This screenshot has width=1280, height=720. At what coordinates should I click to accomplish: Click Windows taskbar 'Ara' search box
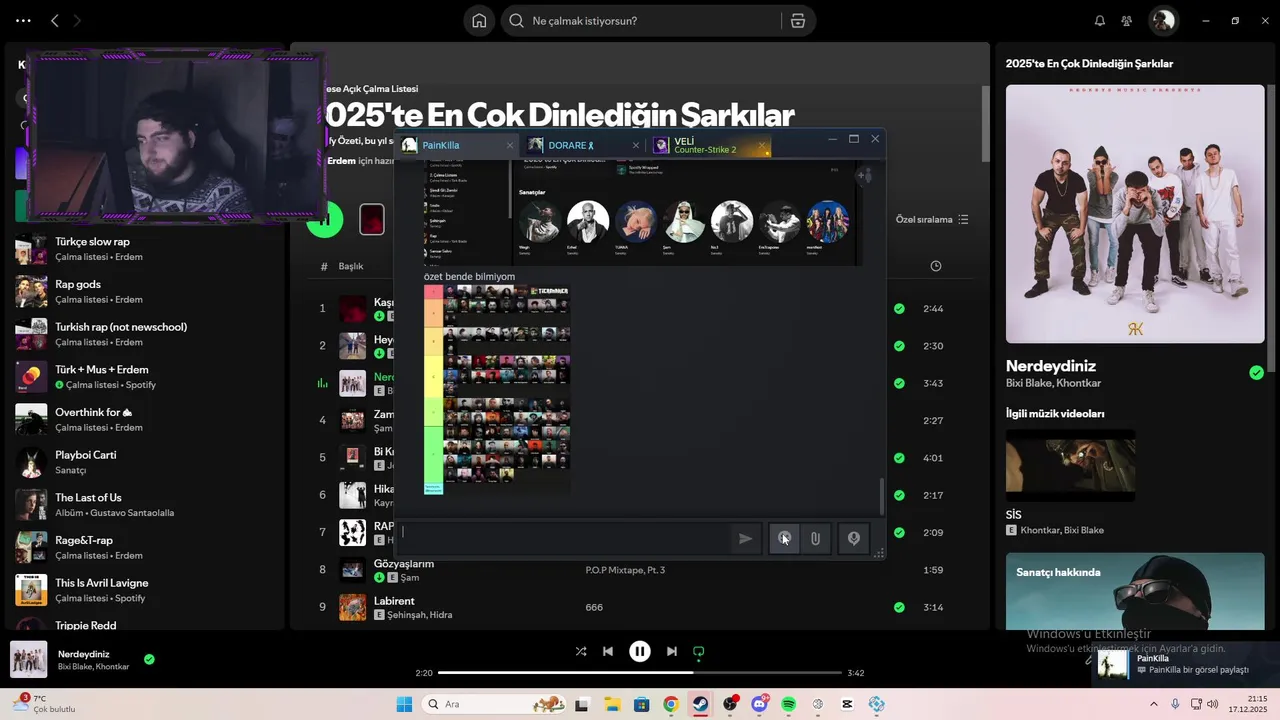click(495, 704)
